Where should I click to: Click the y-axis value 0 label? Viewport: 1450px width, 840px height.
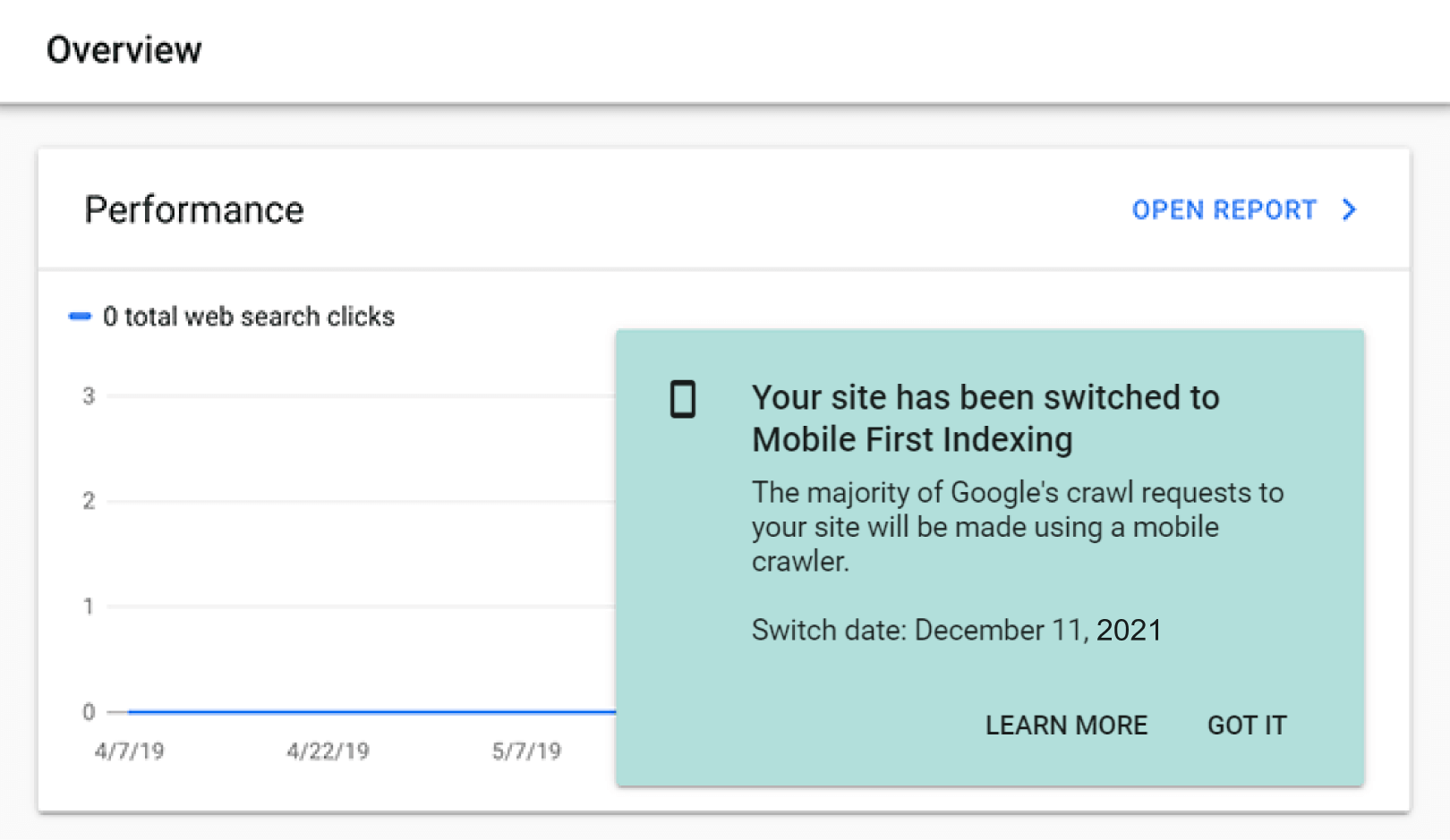(89, 712)
